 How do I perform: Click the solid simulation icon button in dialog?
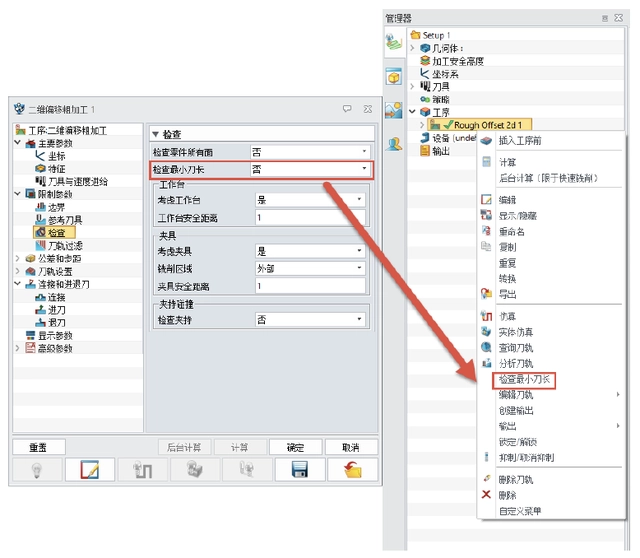(195, 469)
